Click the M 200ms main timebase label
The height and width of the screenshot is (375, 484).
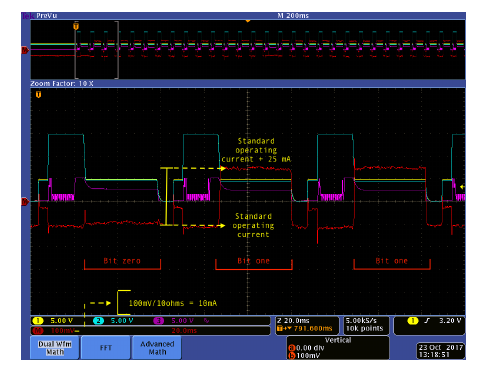[293, 16]
